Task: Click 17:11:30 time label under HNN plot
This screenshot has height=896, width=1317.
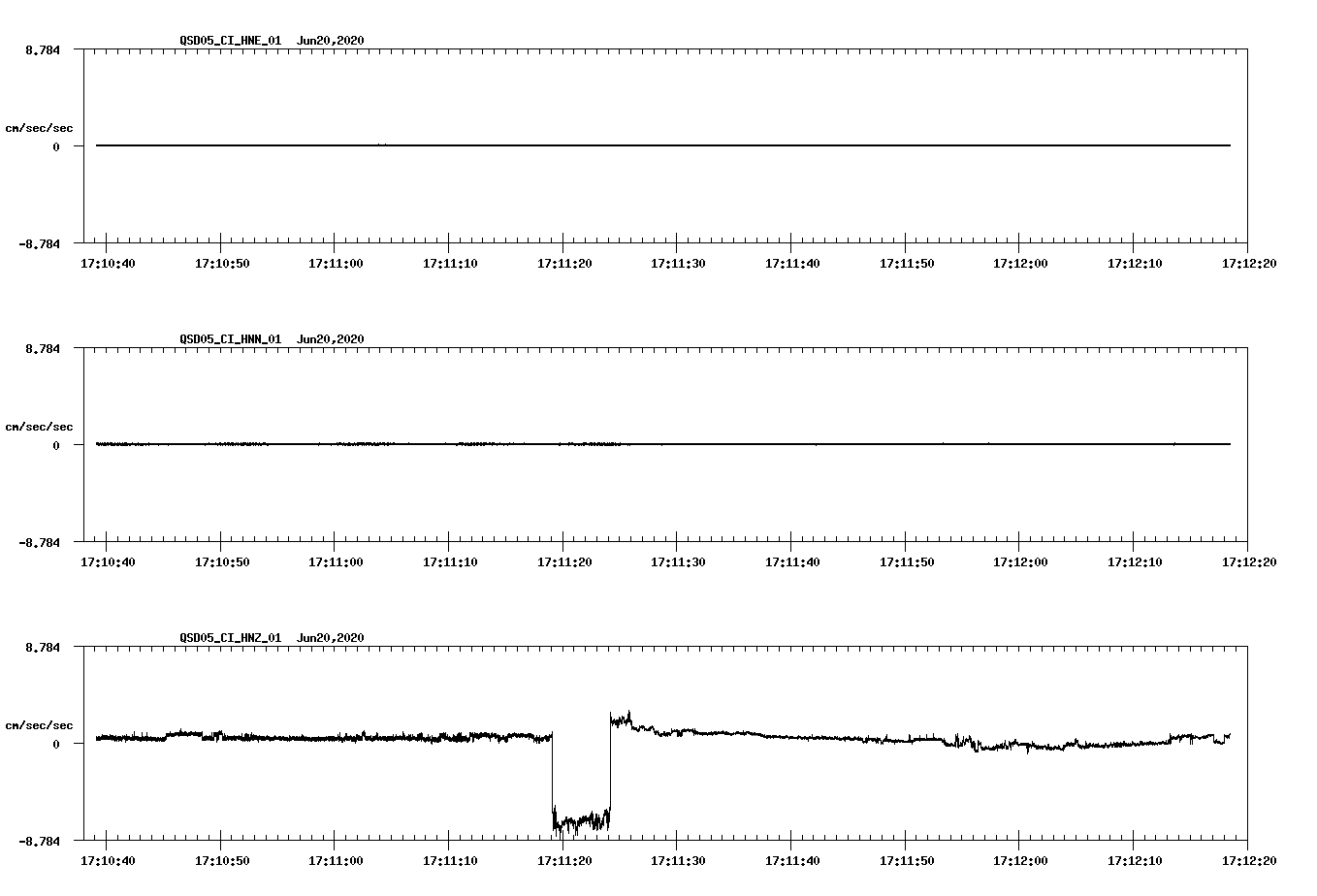Action: (678, 561)
